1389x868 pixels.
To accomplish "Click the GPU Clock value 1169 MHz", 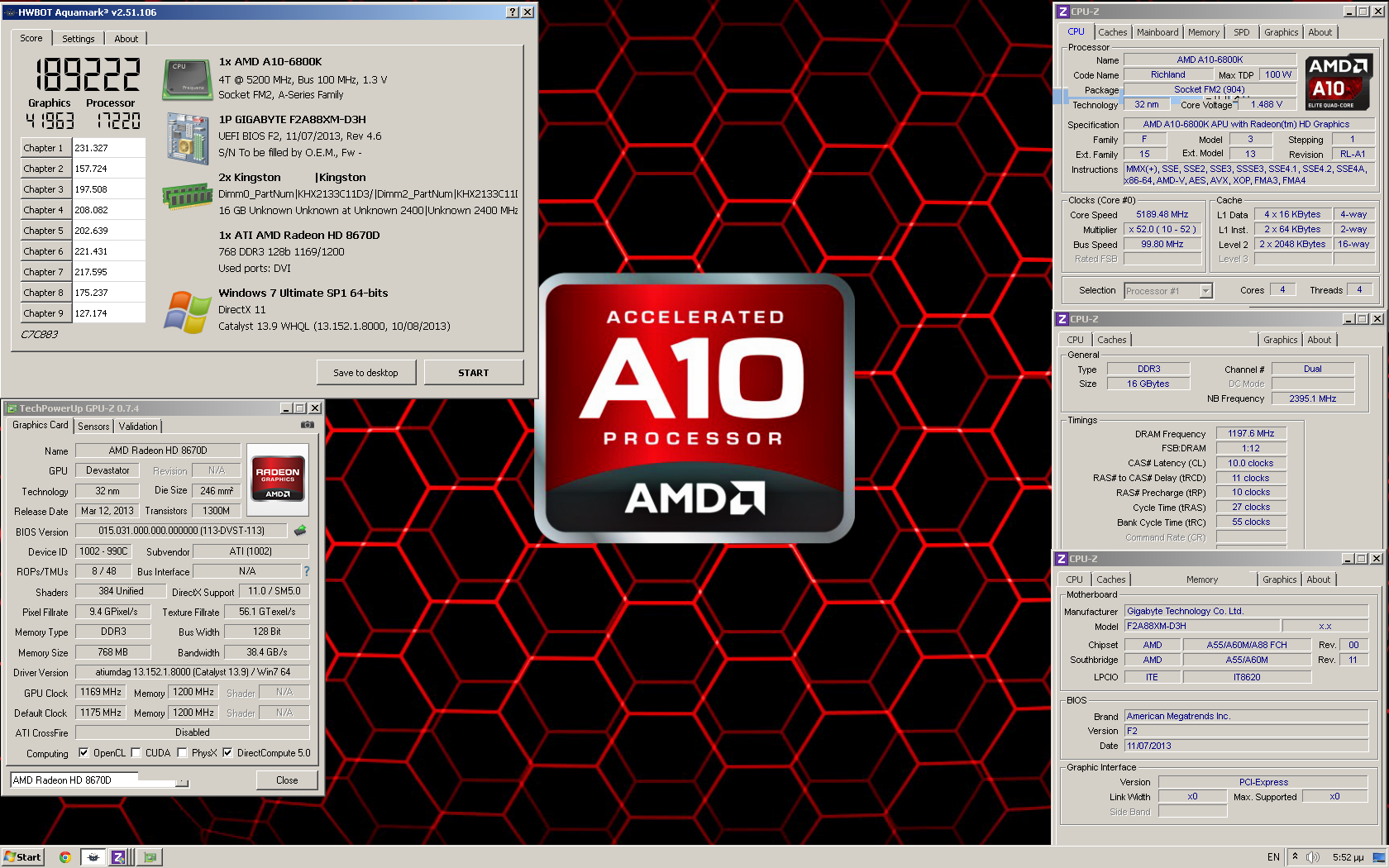I will 101,692.
